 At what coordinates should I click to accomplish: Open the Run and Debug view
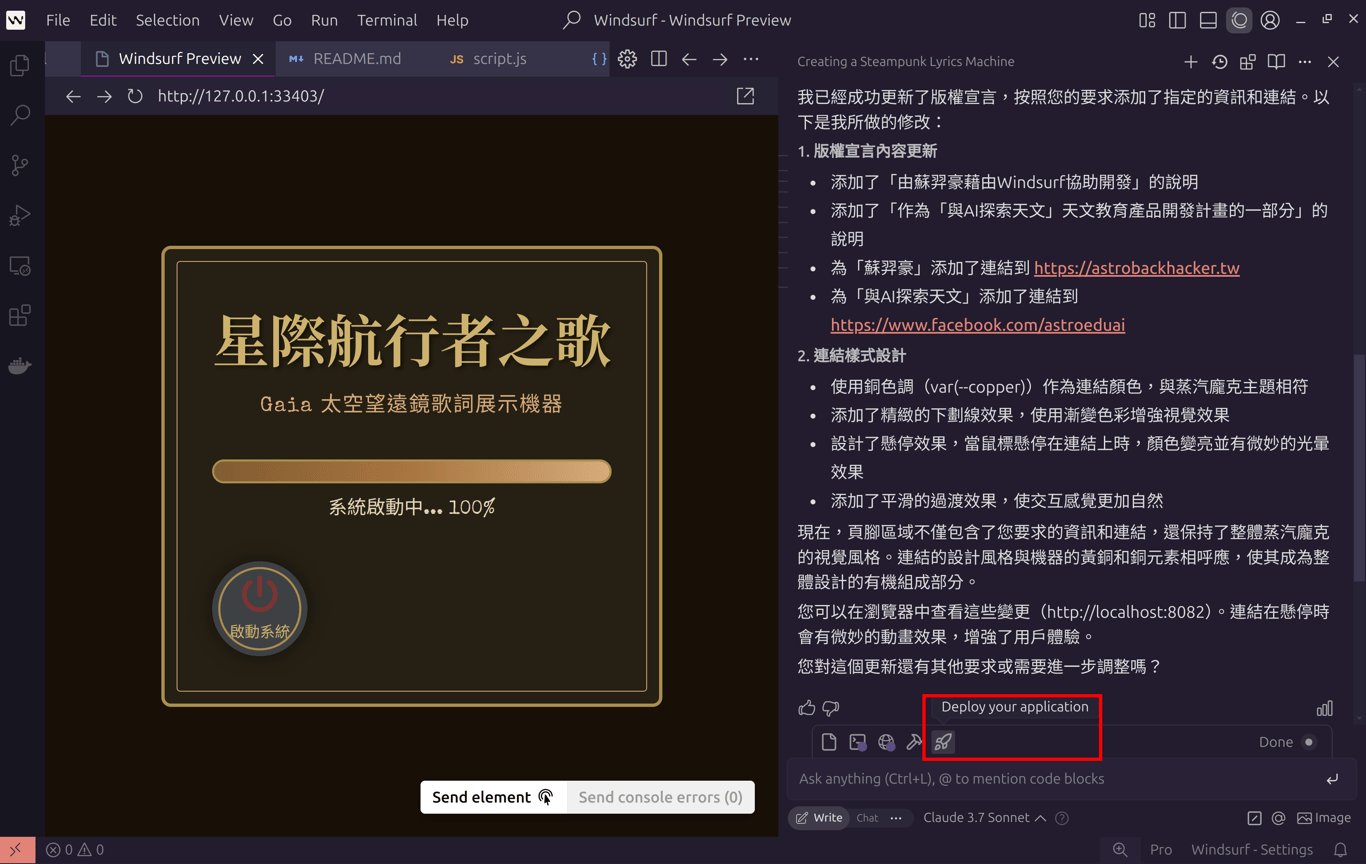point(20,215)
